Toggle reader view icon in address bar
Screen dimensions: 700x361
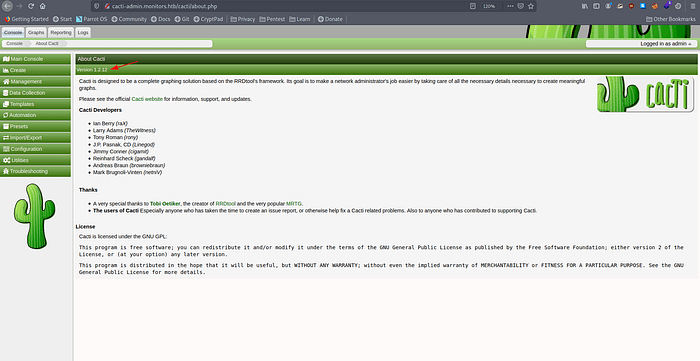473,6
